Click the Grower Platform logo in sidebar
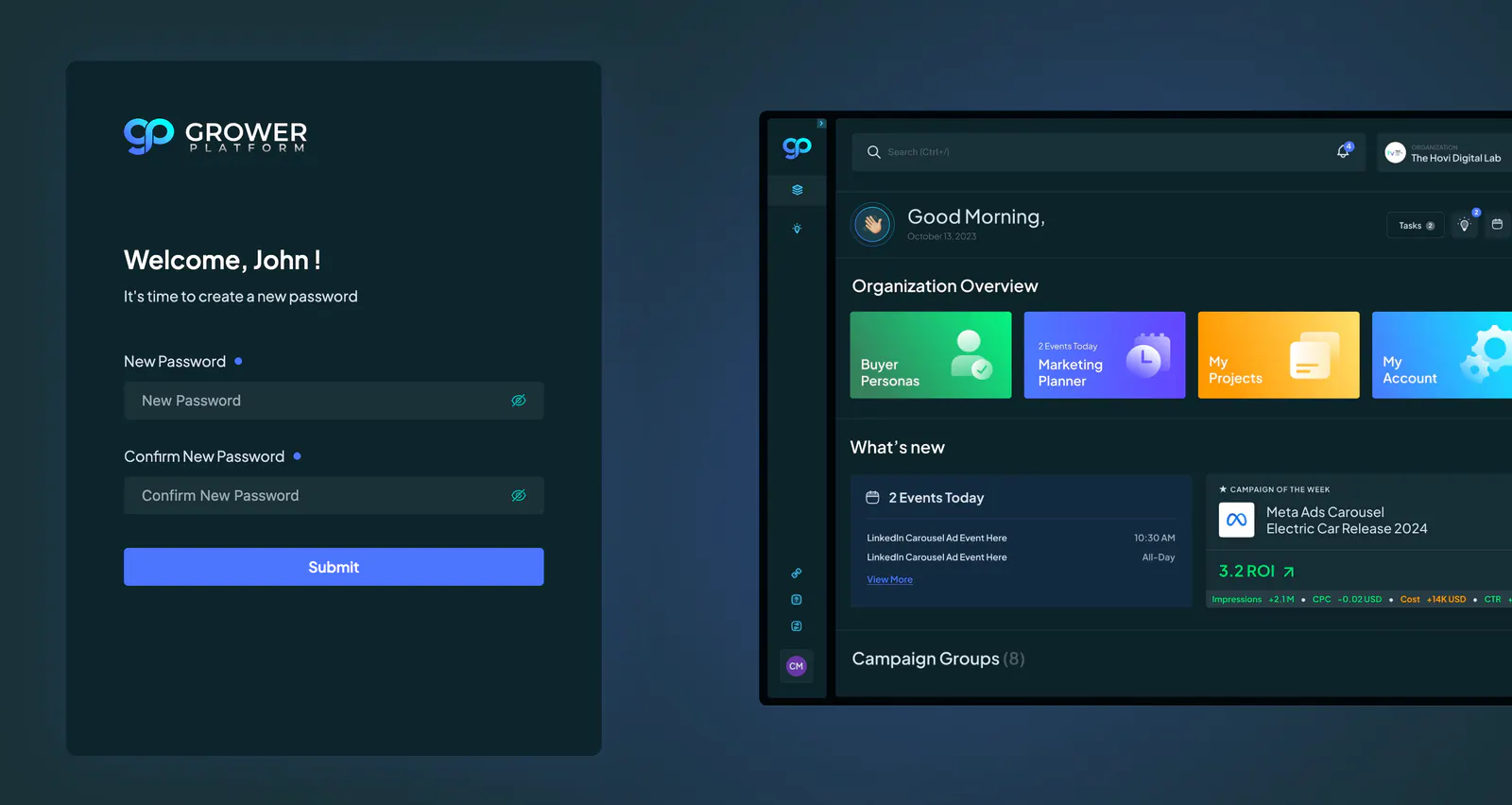 point(798,147)
